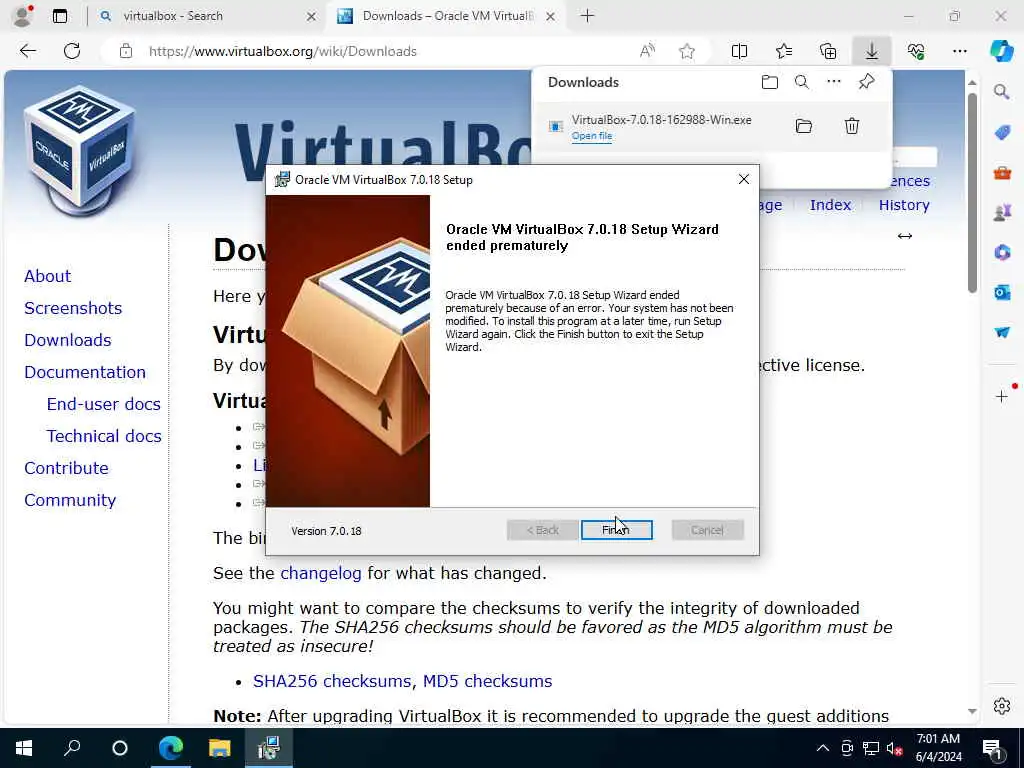Open downloads folder from Downloads panel header

pyautogui.click(x=770, y=82)
